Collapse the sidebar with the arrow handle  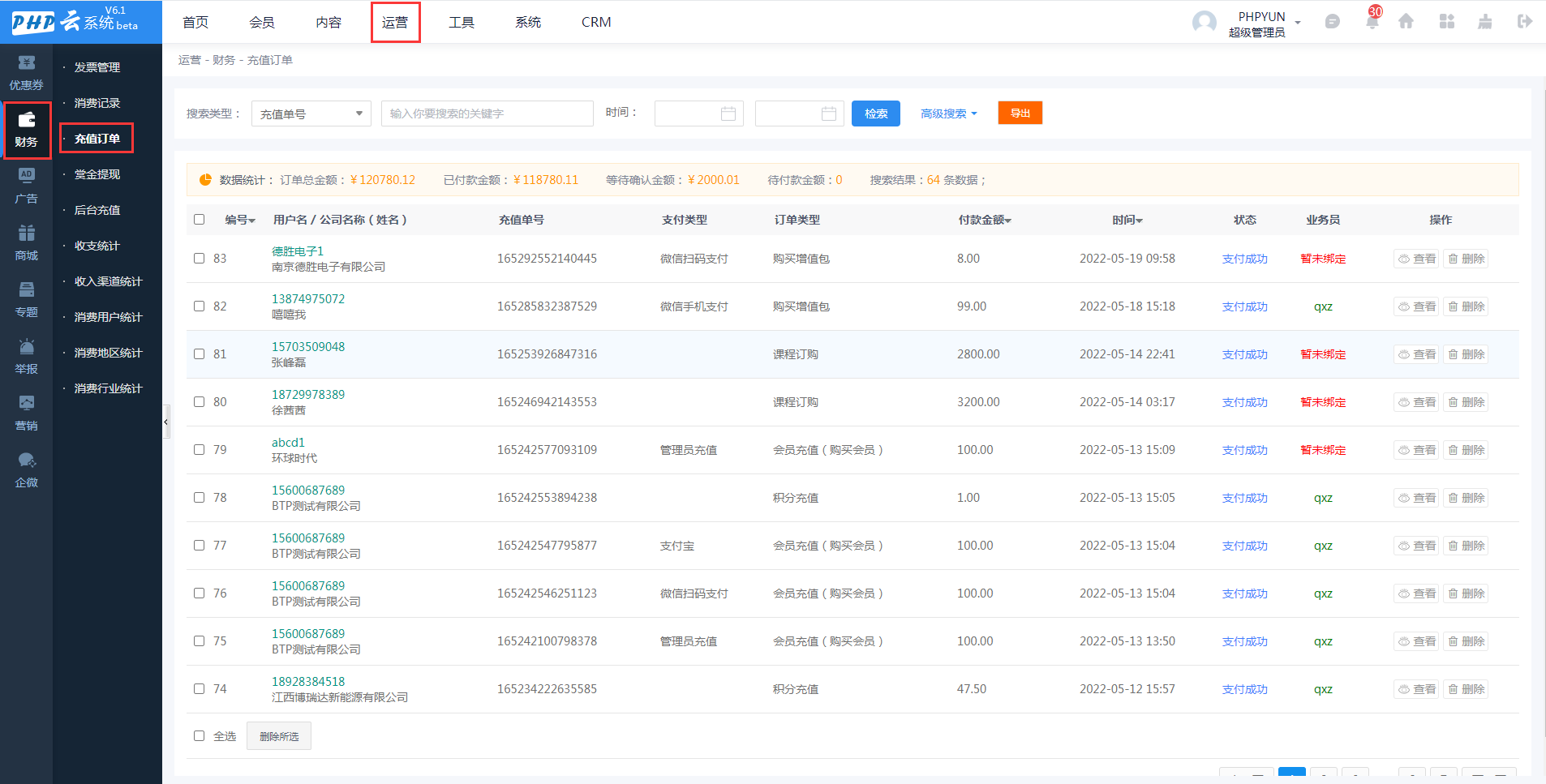pos(165,422)
